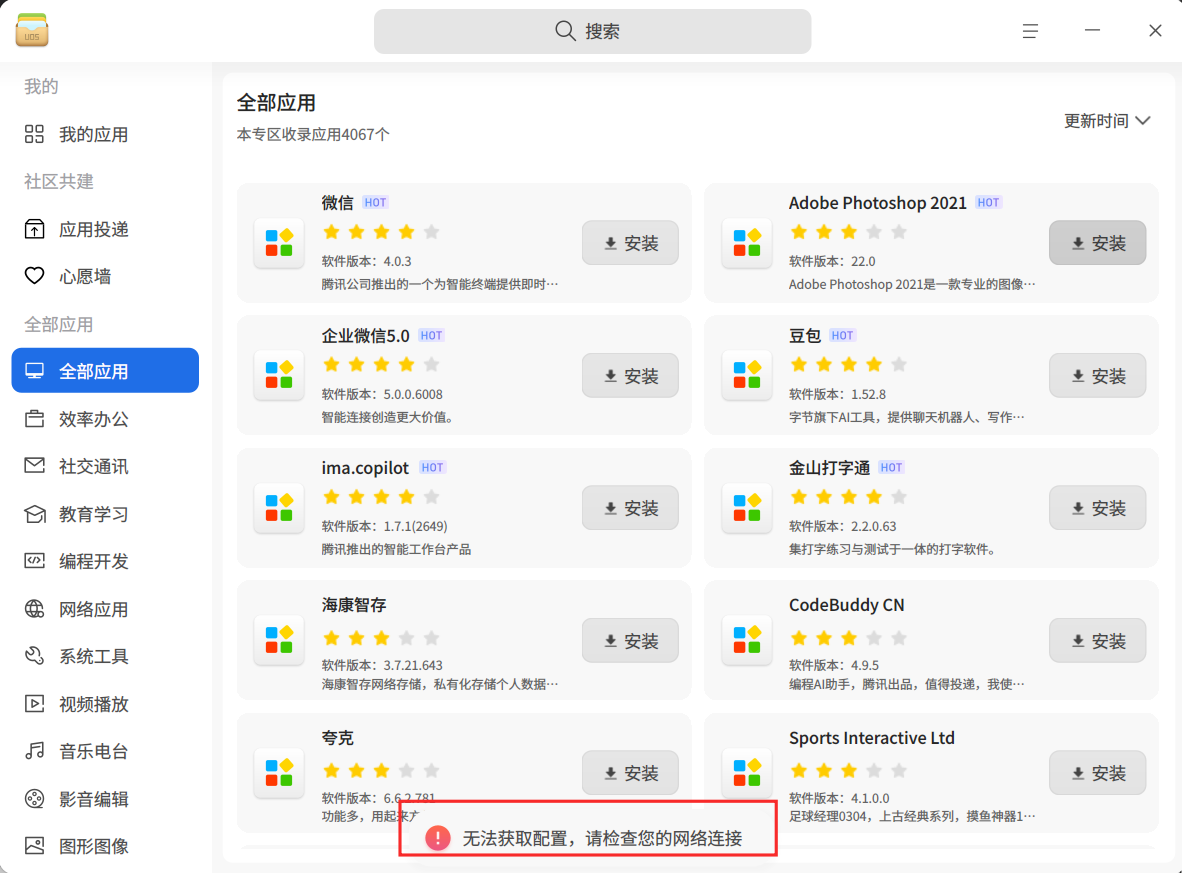Click the 搜索 input field

[x=593, y=31]
